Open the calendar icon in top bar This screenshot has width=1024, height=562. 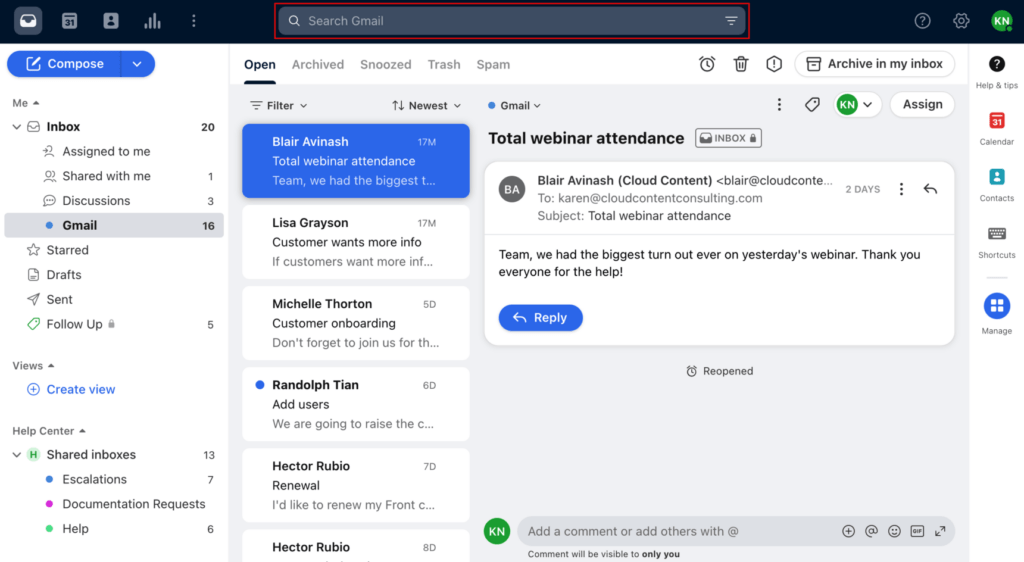(x=69, y=21)
